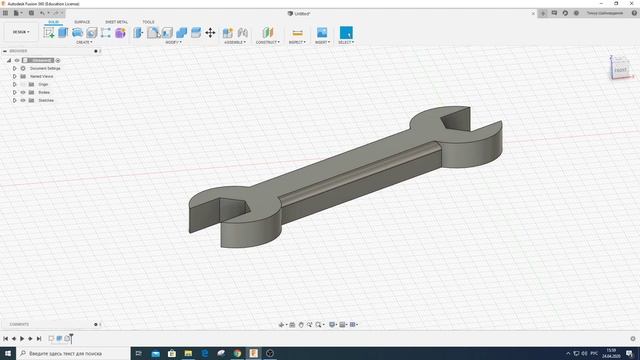Screen dimensions: 640x360
Task: Toggle visibility of Origin folder
Action: pyautogui.click(x=23, y=84)
